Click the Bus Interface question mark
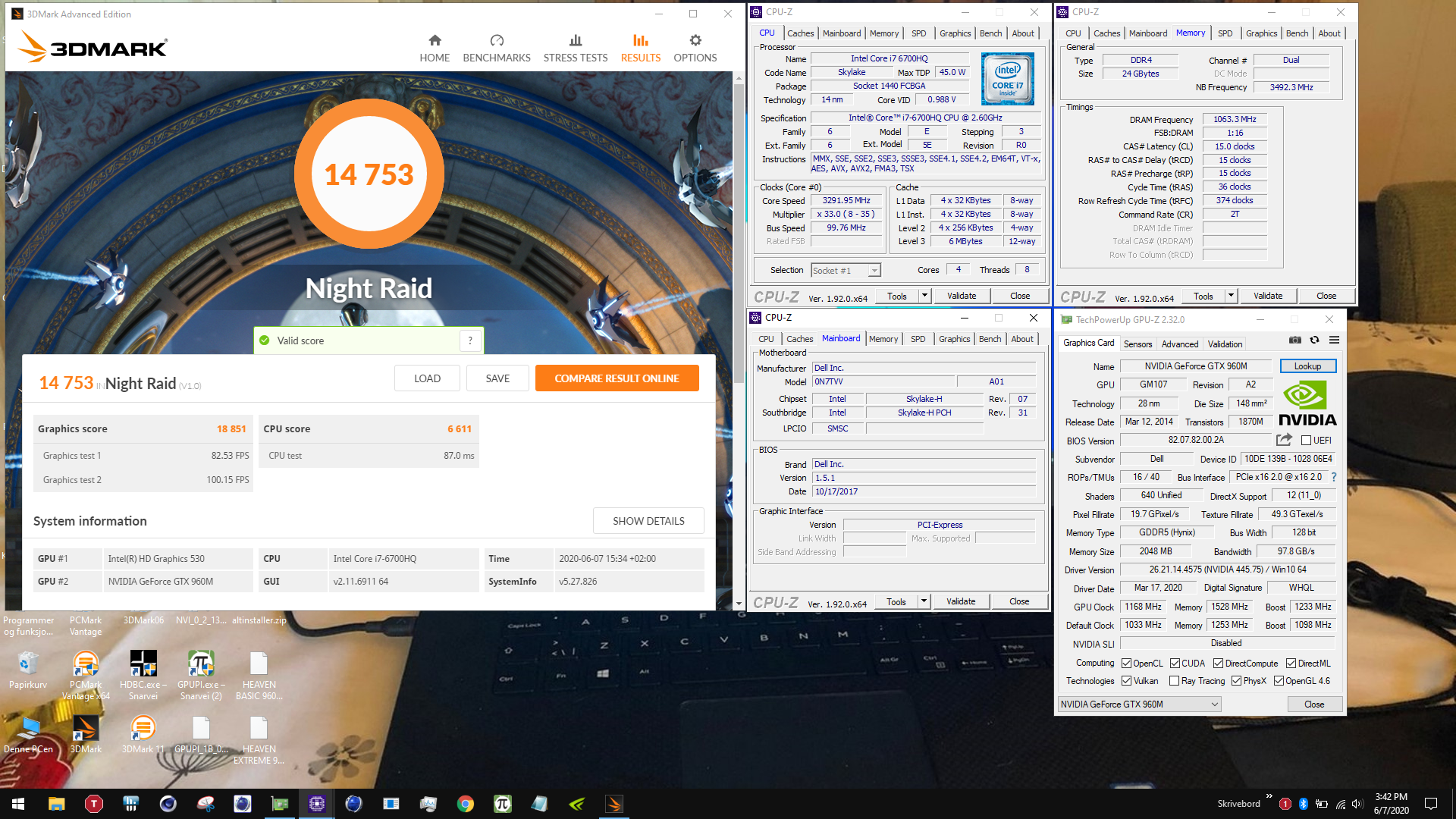This screenshot has width=1456, height=819. [1334, 477]
